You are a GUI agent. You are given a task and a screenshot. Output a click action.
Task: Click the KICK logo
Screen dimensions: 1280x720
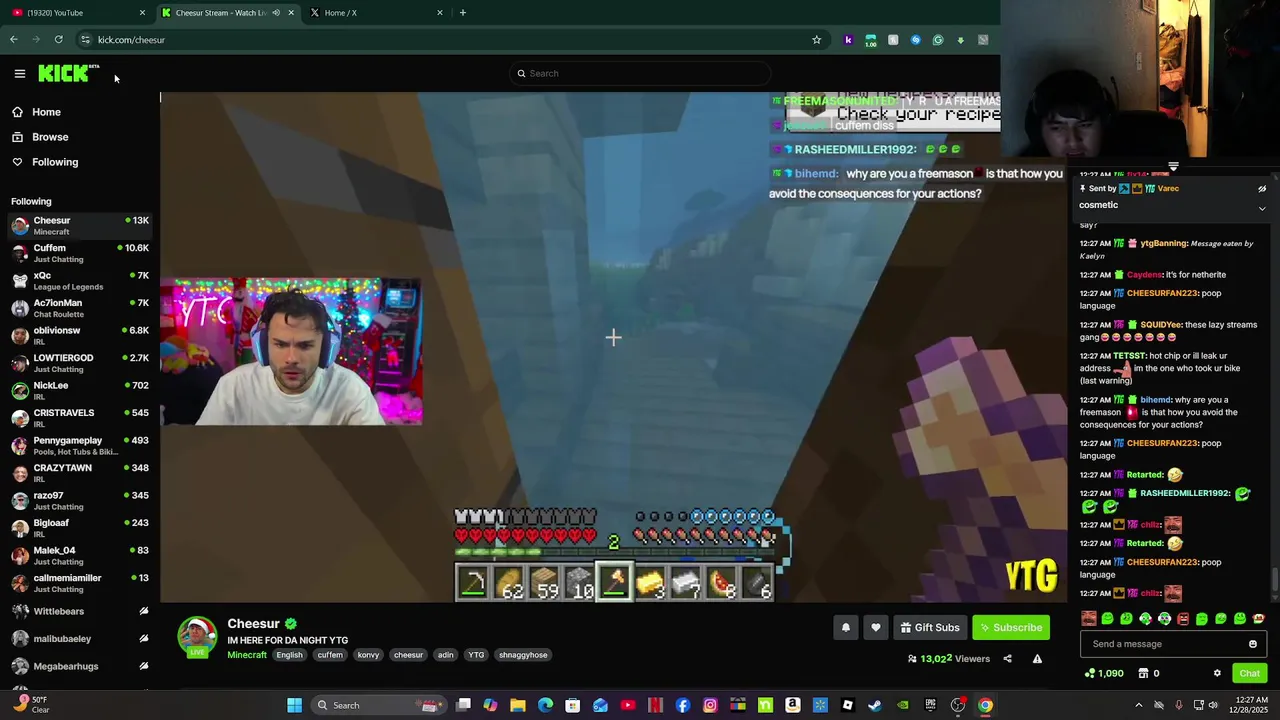click(x=68, y=73)
